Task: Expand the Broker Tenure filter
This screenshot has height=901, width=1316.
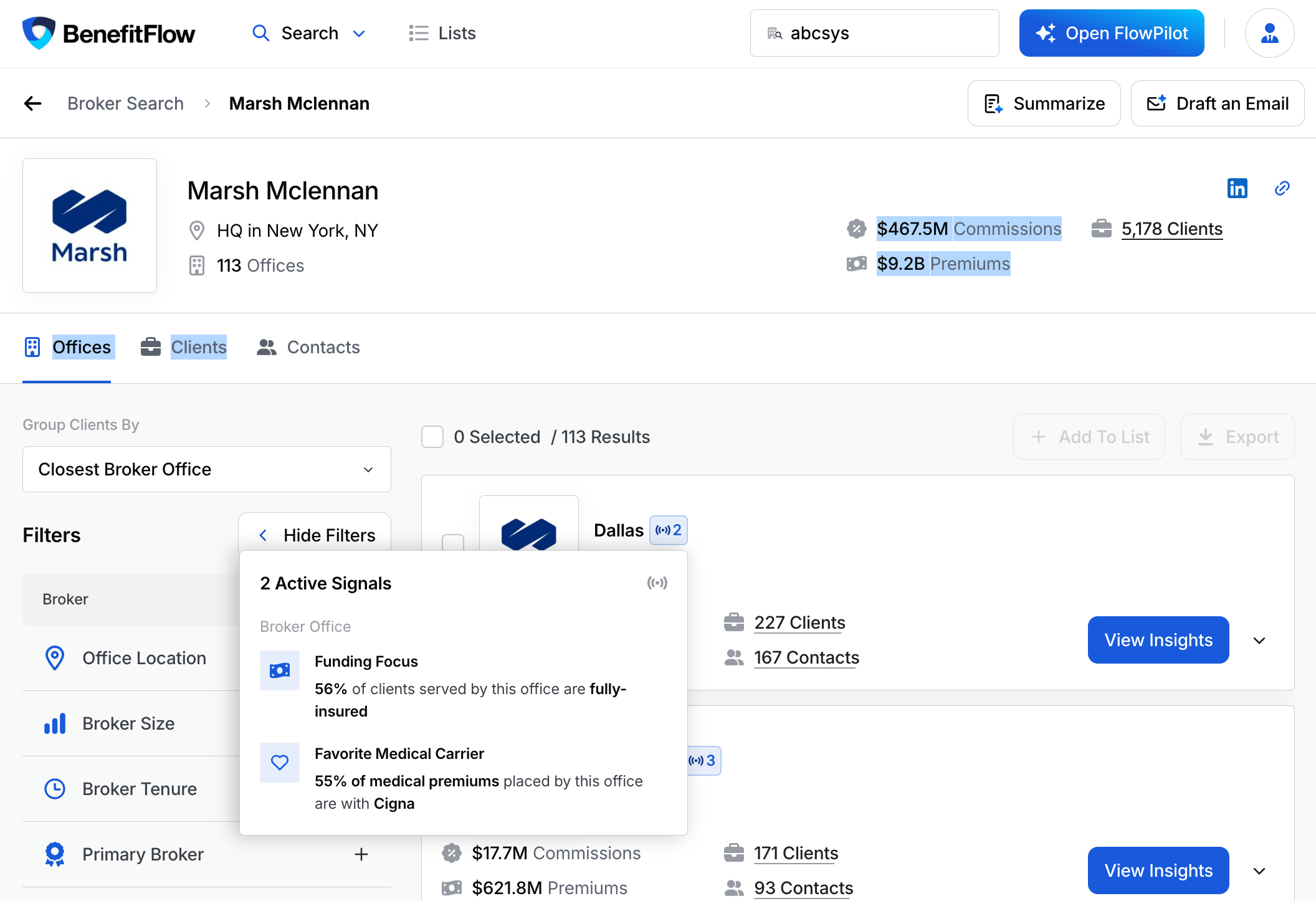Action: (x=131, y=789)
